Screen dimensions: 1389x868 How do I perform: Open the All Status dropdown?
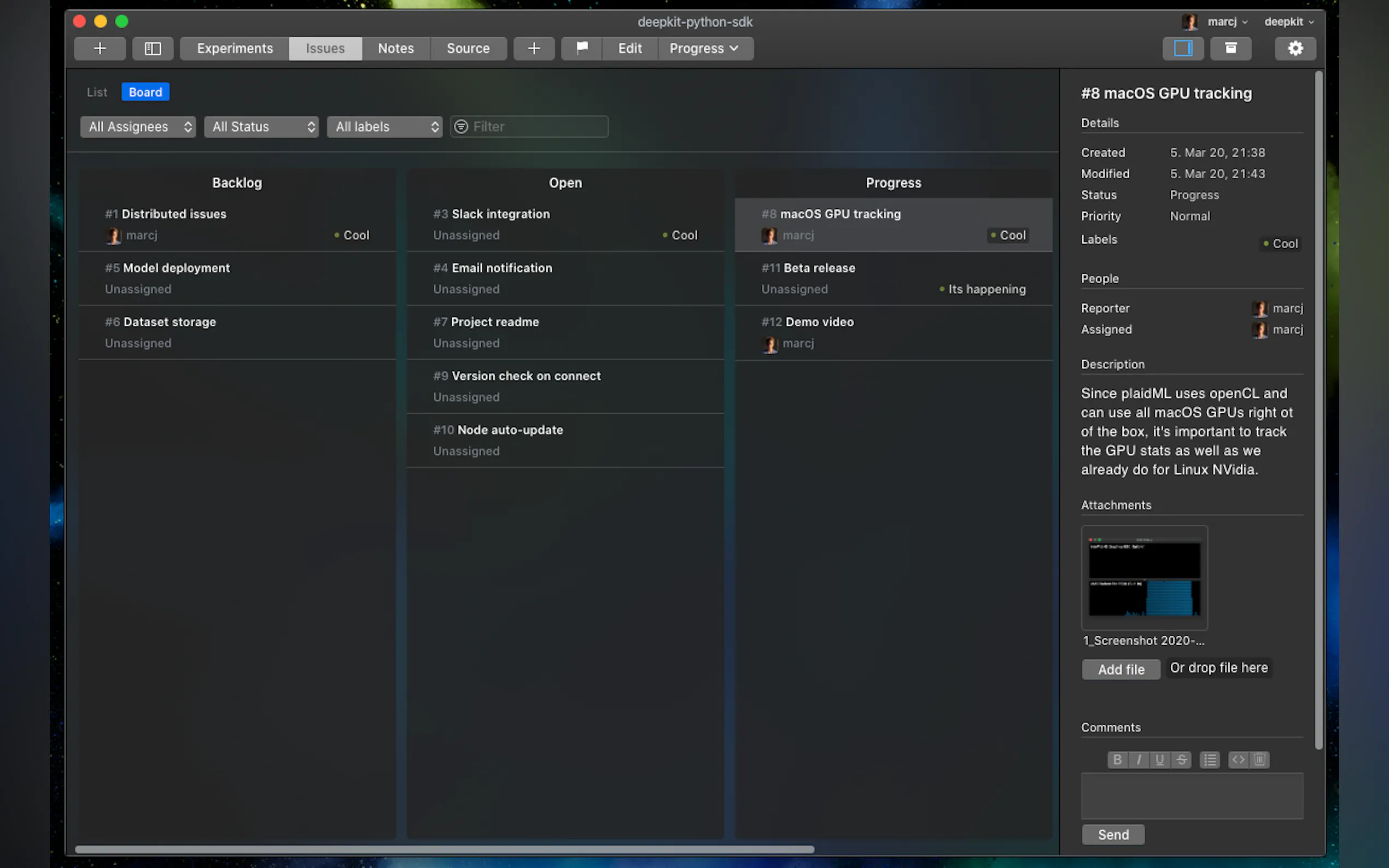pos(261,126)
